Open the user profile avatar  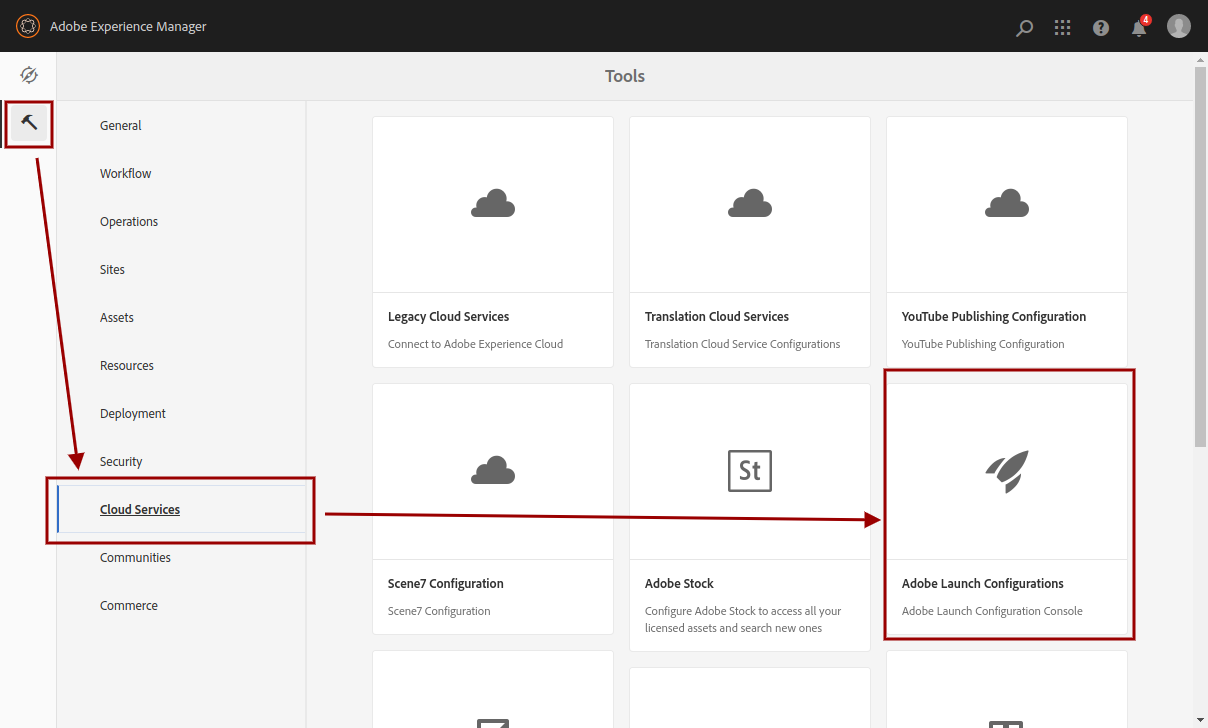click(x=1179, y=26)
